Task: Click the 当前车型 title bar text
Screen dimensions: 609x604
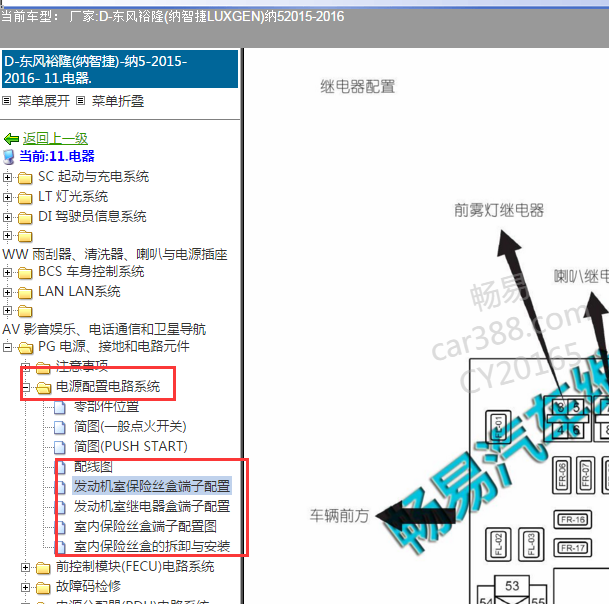Action: tap(172, 17)
